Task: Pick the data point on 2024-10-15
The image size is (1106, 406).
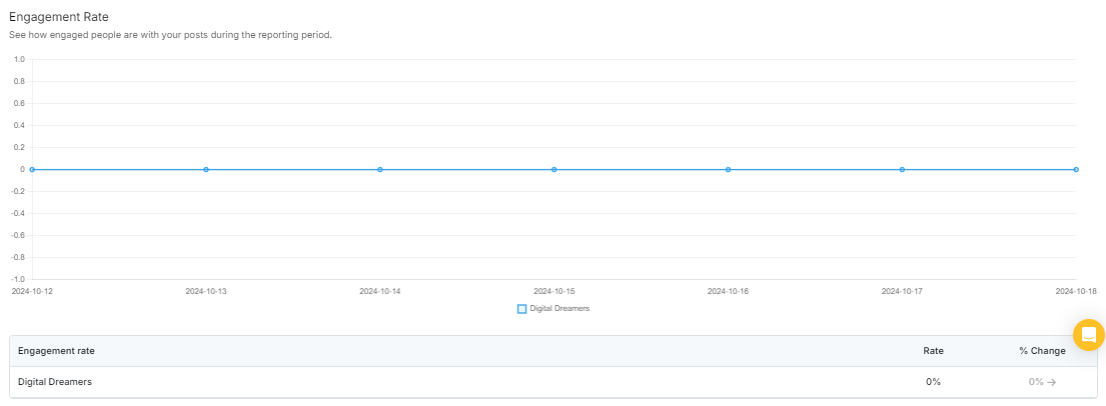Action: (554, 170)
